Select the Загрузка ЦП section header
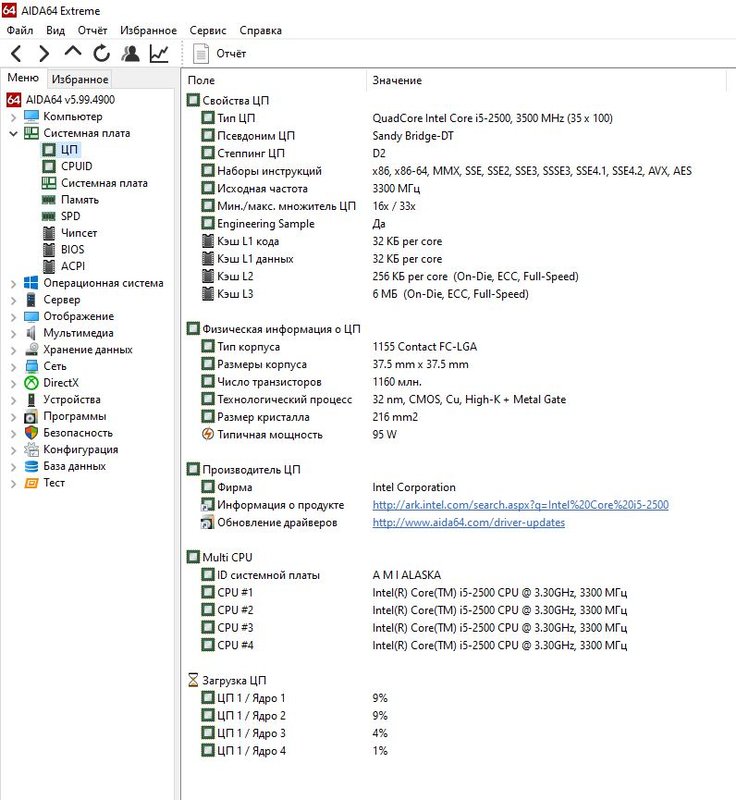The height and width of the screenshot is (800, 736). 227,680
